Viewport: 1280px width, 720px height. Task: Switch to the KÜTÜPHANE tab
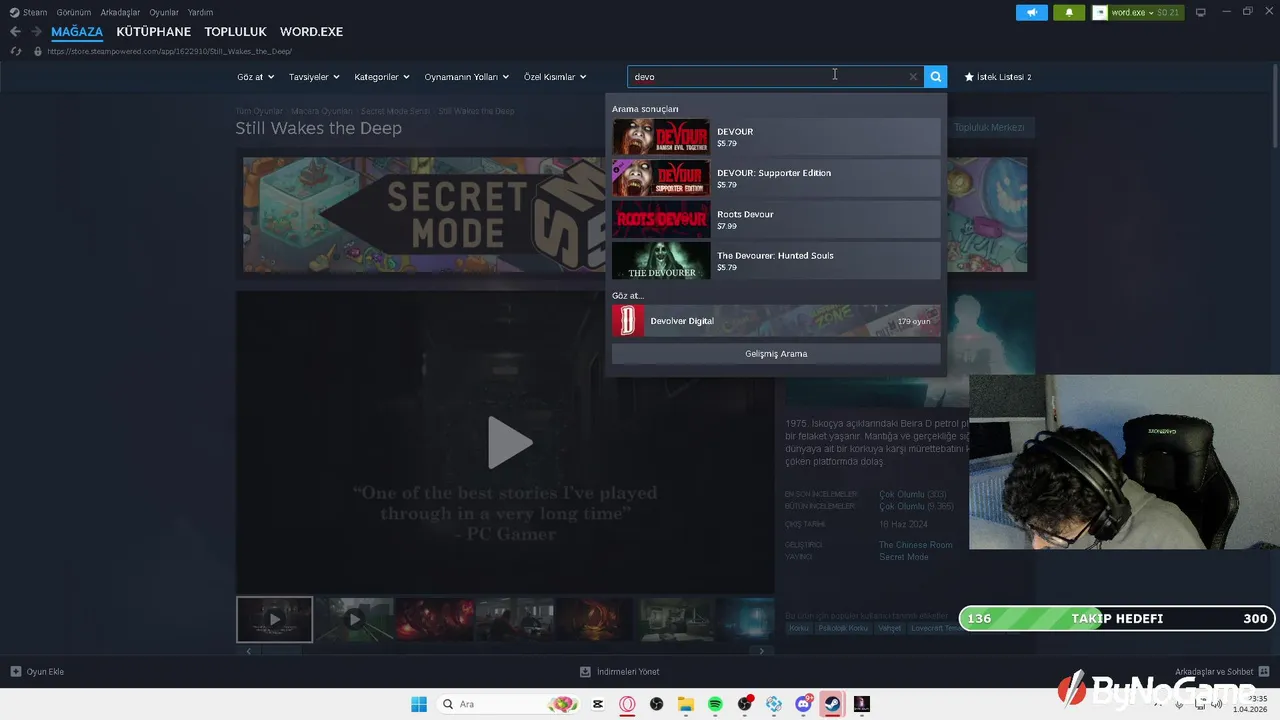click(153, 32)
